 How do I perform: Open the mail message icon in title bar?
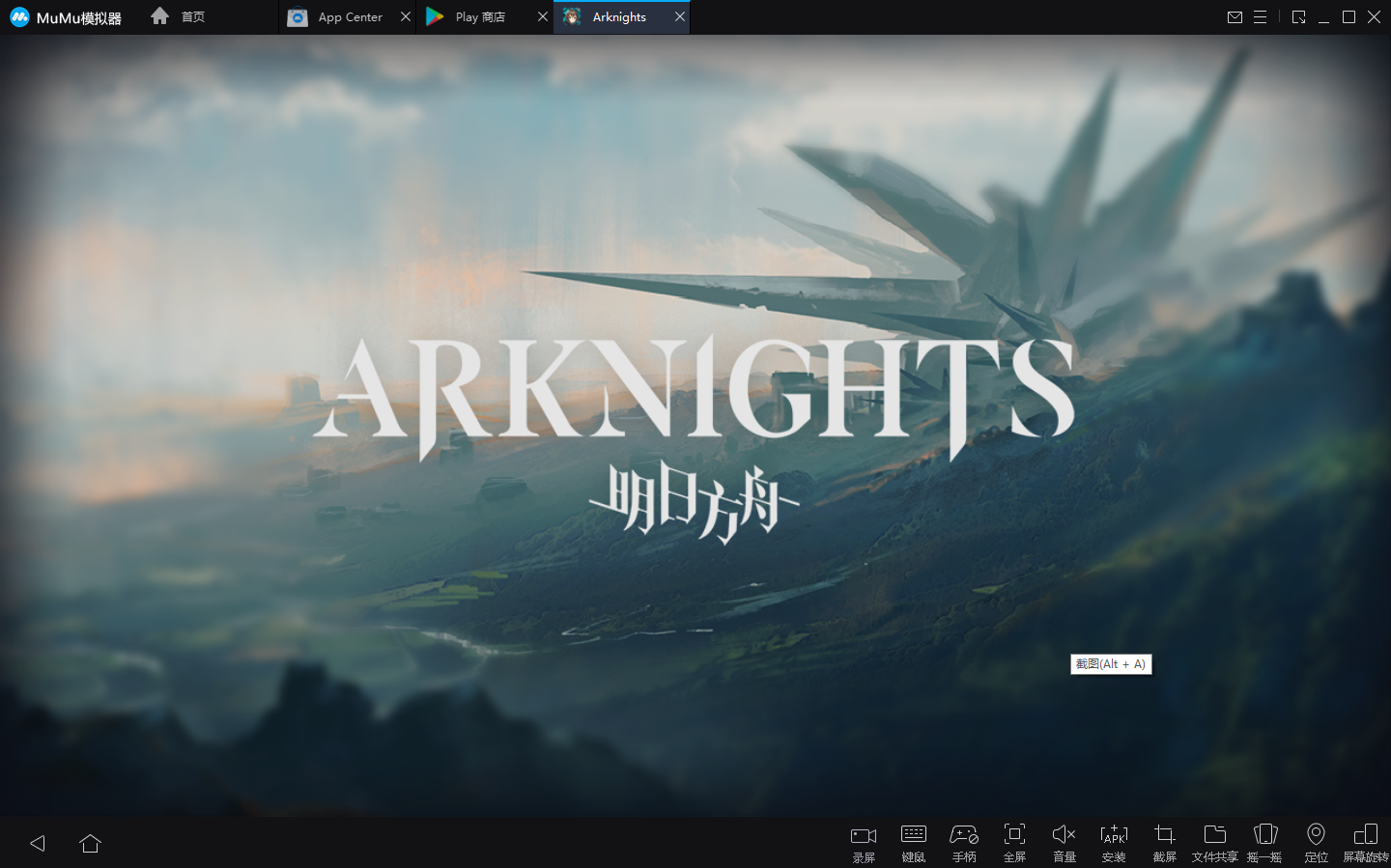pyautogui.click(x=1235, y=17)
